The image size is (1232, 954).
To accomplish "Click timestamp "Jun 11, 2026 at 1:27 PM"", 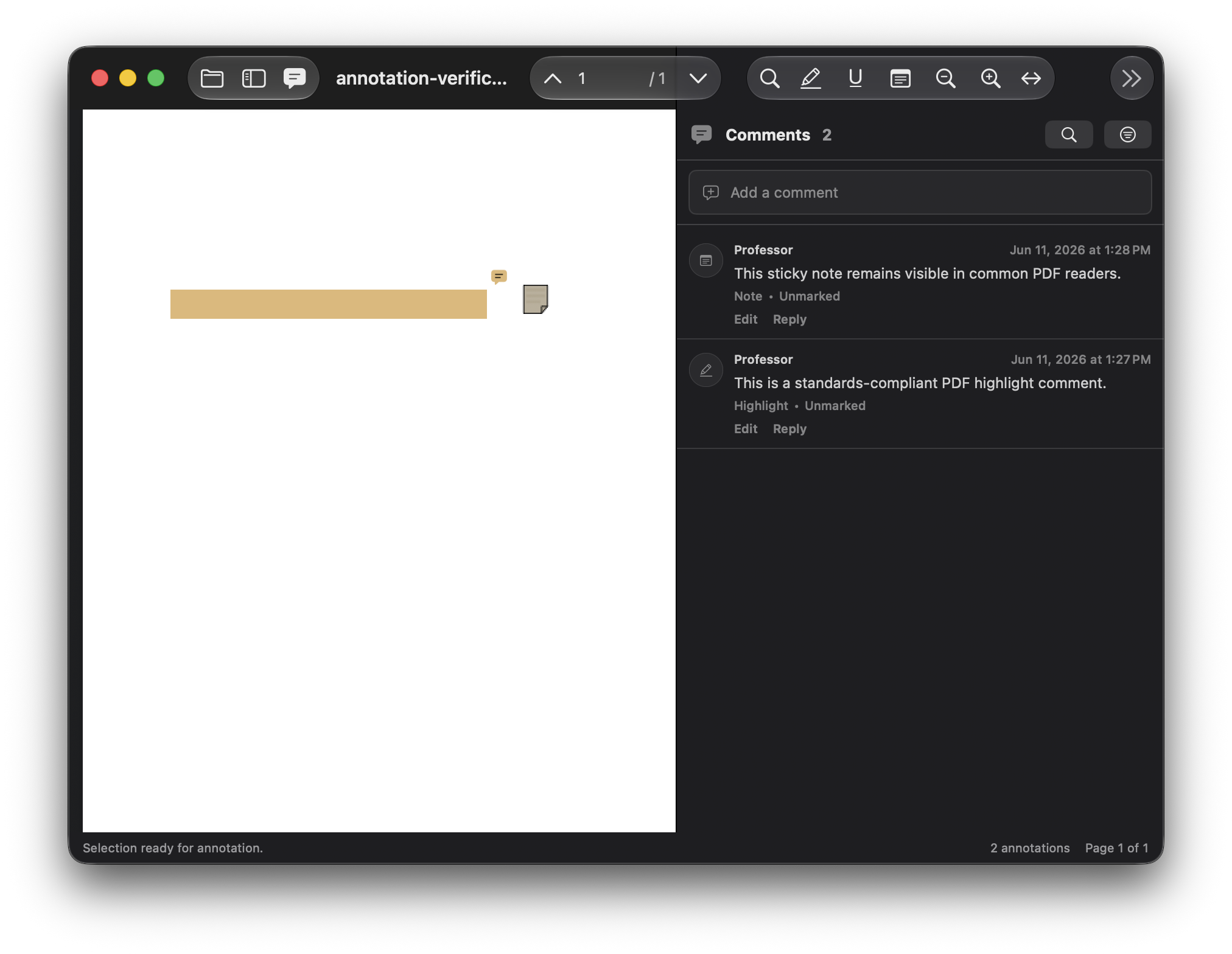I will pyautogui.click(x=1080, y=360).
